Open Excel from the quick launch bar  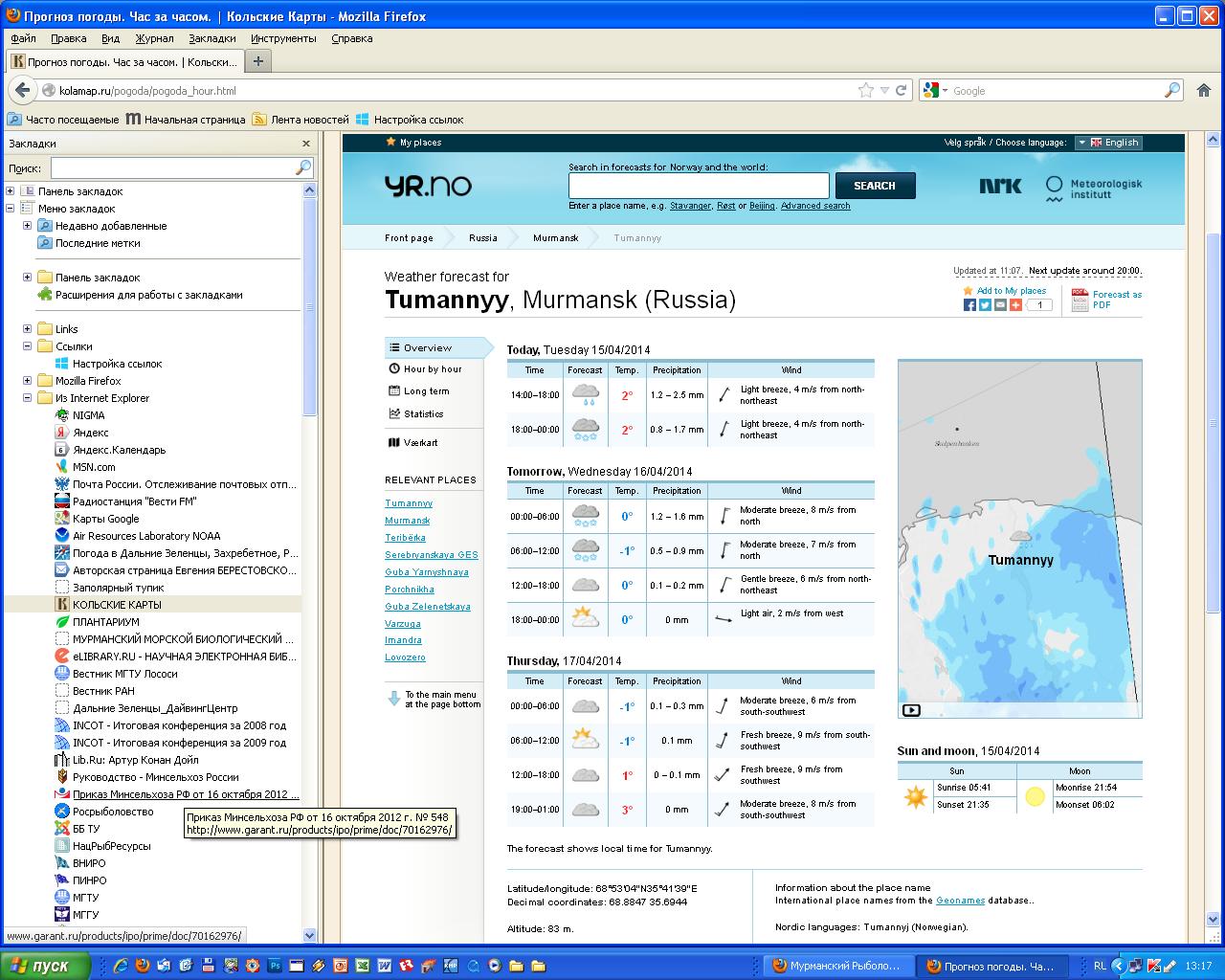point(363,966)
